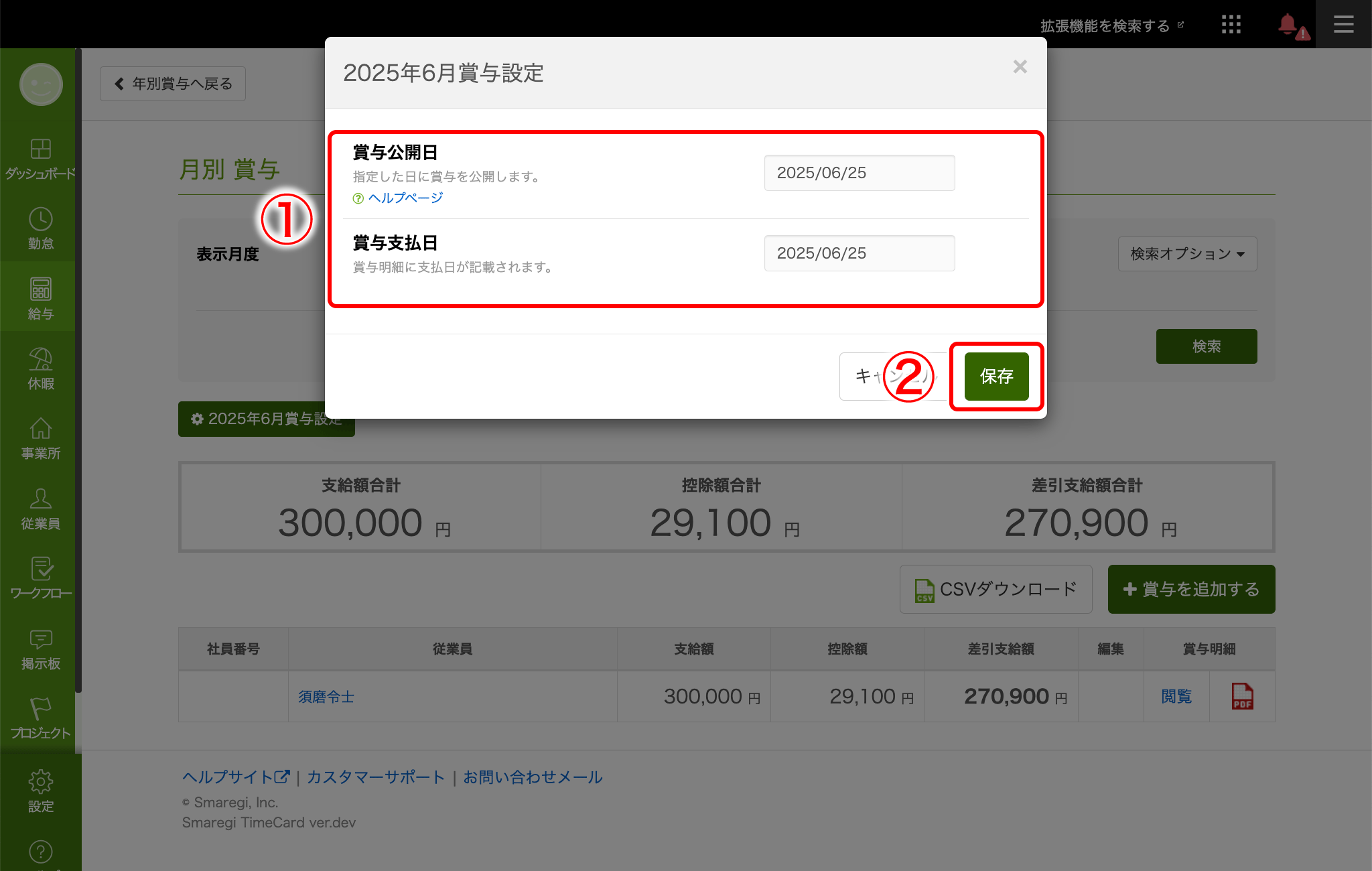Open the 従業員 person icon
The width and height of the screenshot is (1372, 871).
point(40,499)
